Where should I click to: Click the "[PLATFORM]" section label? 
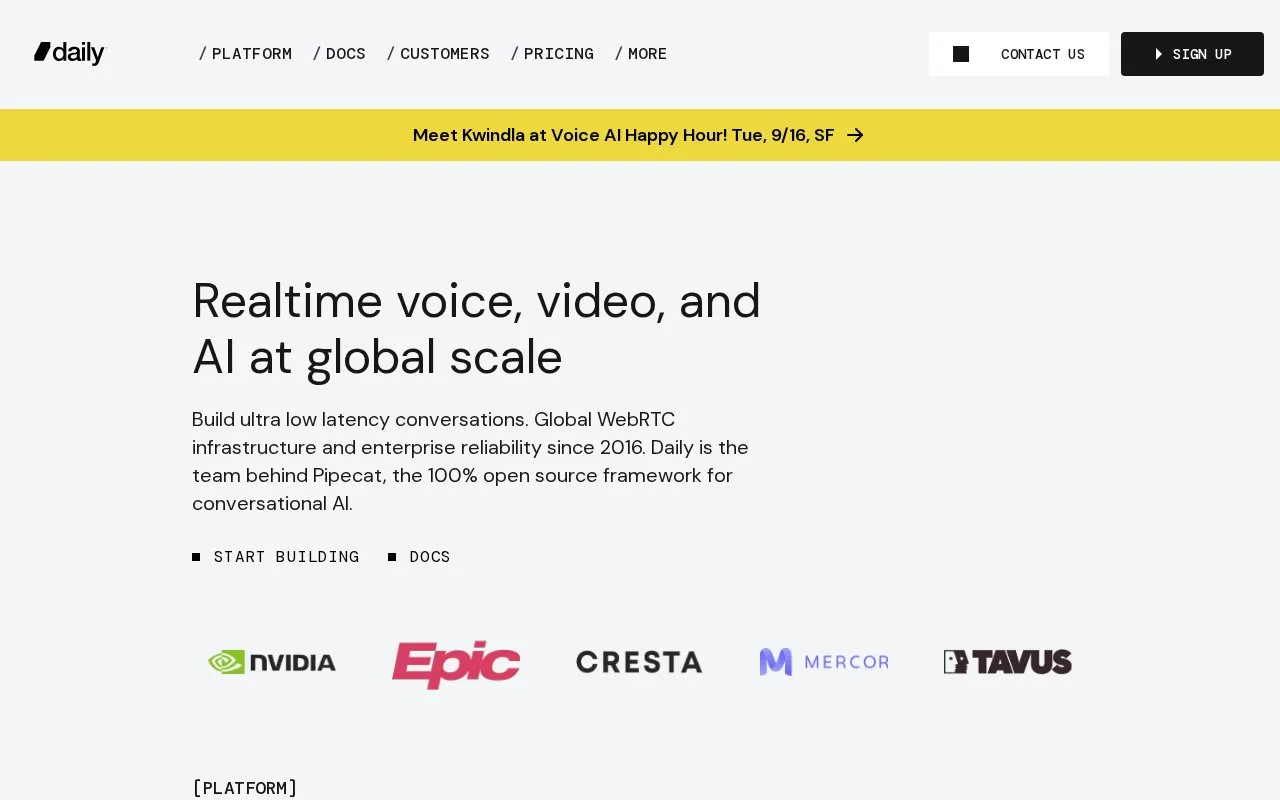pos(245,788)
